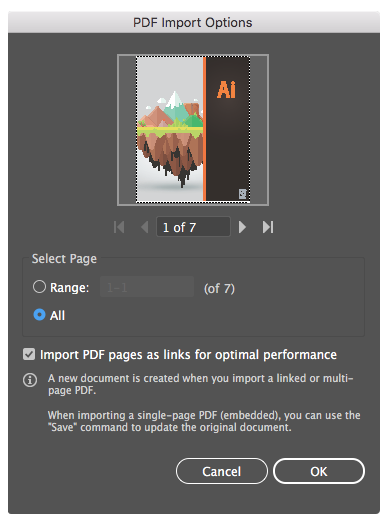Go to the previous page arrow
Screen dimensions: 390x523
point(144,227)
